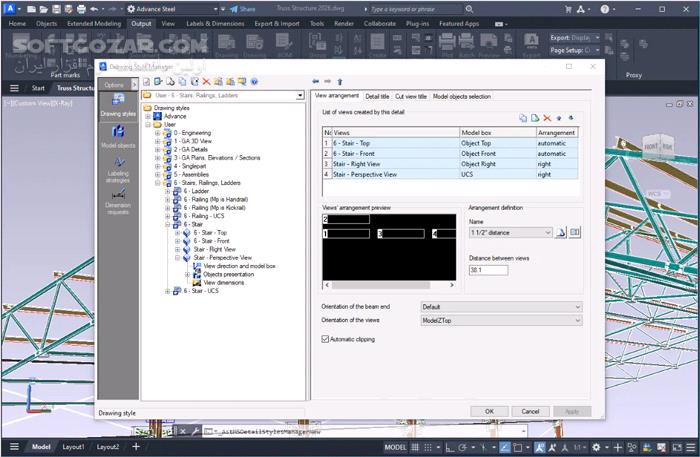Click edit icon beside arrangement name dropdown
This screenshot has height=457, width=700.
[x=561, y=233]
